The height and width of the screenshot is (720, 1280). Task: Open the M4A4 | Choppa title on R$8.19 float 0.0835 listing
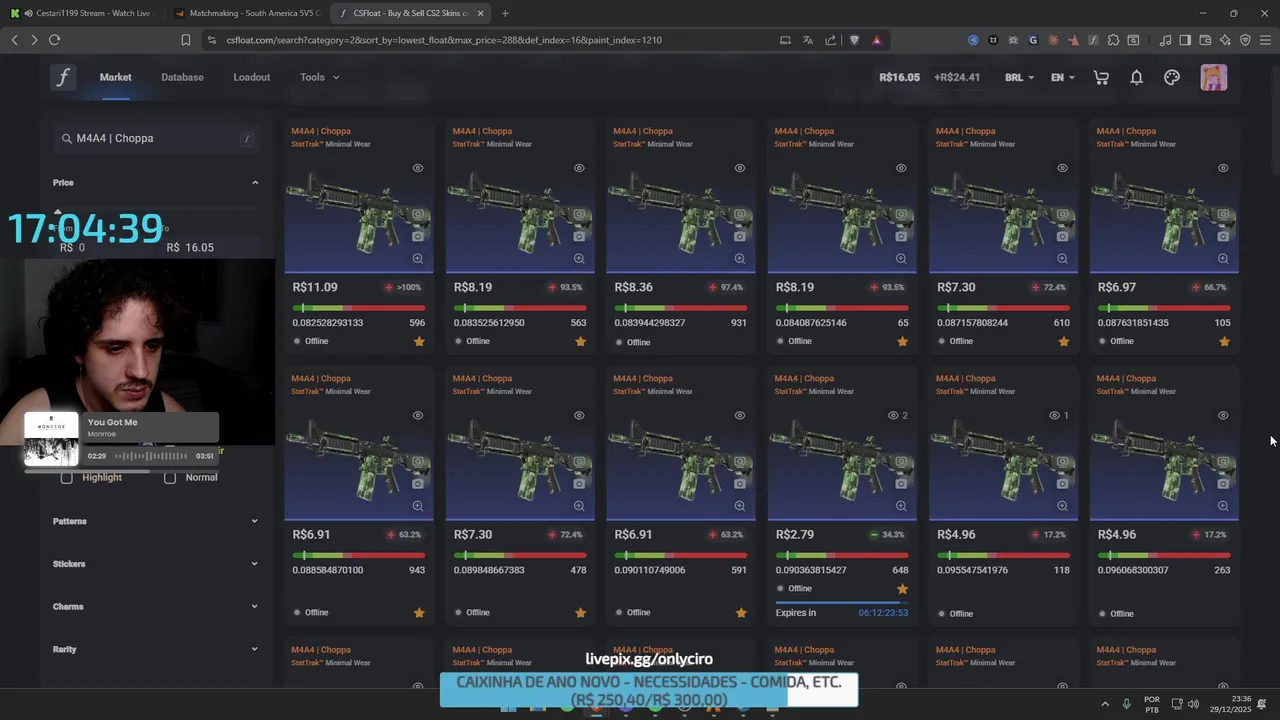[x=482, y=131]
